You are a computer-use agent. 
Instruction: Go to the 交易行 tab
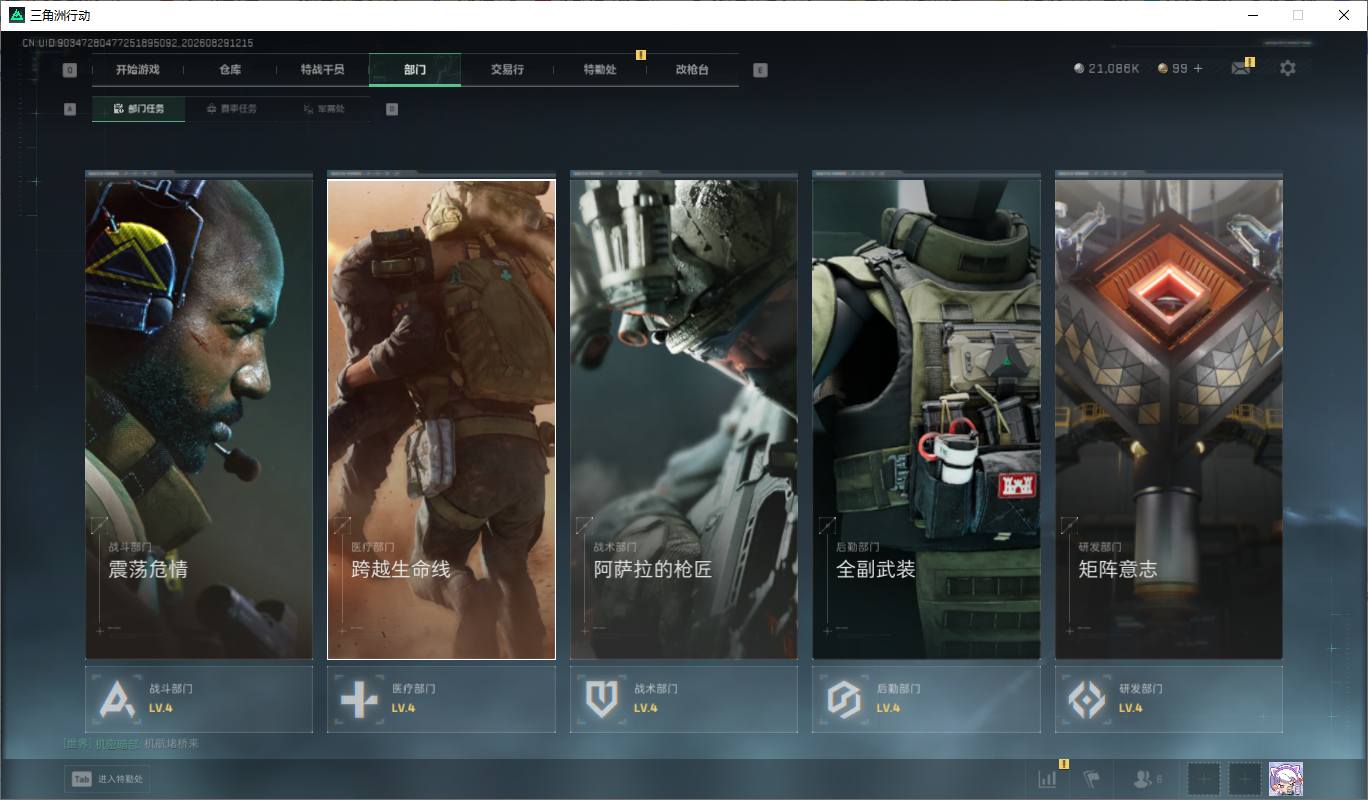(x=507, y=70)
